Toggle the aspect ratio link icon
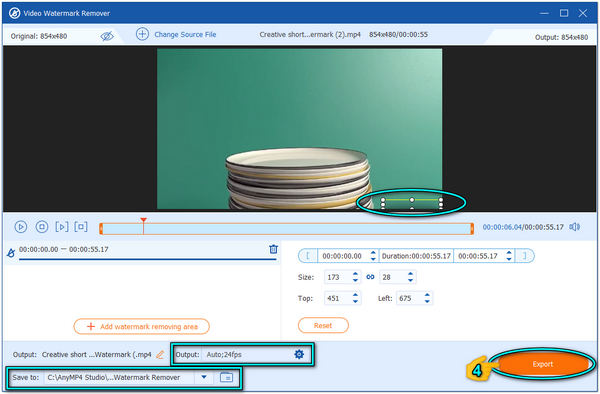Image resolution: width=600 pixels, height=394 pixels. [370, 277]
